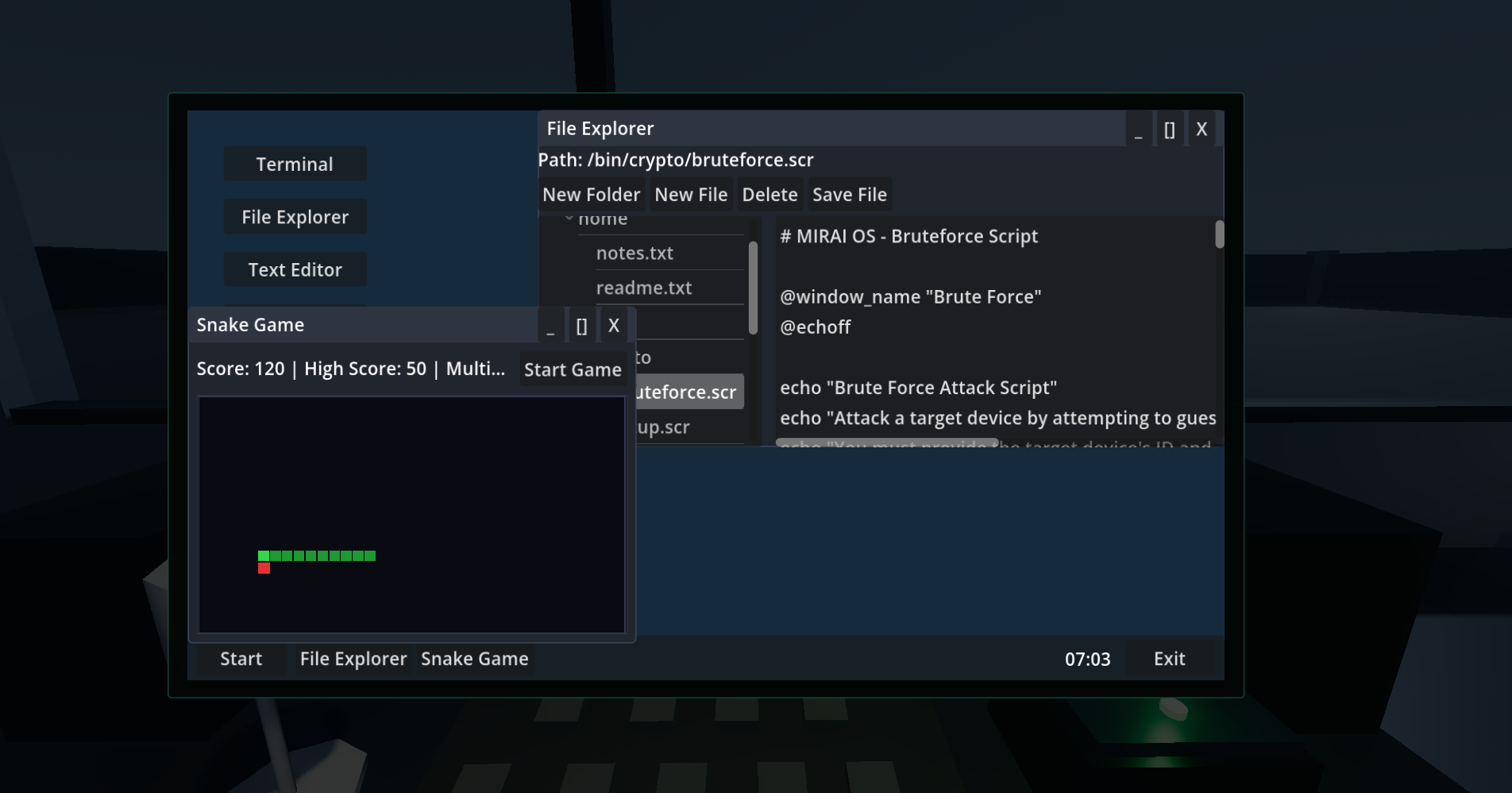Click the script editor vertical scrollbar
Screen dimensions: 1512x793
pos(1219,234)
